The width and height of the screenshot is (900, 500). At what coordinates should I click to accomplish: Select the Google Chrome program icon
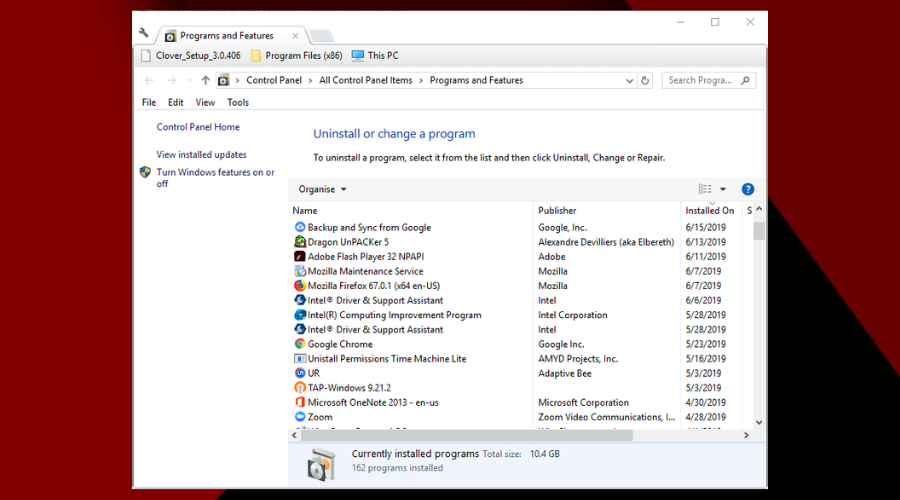(x=300, y=344)
